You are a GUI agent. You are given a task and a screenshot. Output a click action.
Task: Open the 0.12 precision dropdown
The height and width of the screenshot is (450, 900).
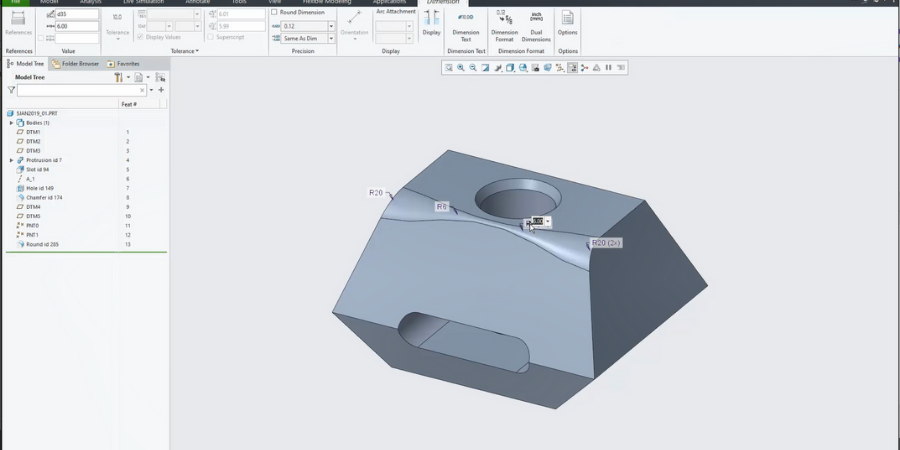(x=331, y=26)
